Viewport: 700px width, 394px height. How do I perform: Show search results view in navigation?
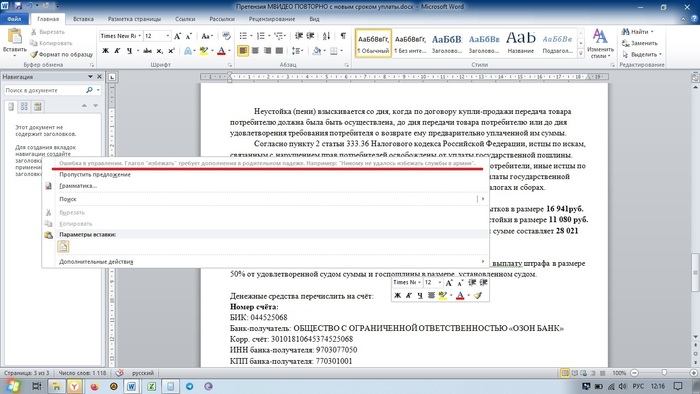point(38,106)
